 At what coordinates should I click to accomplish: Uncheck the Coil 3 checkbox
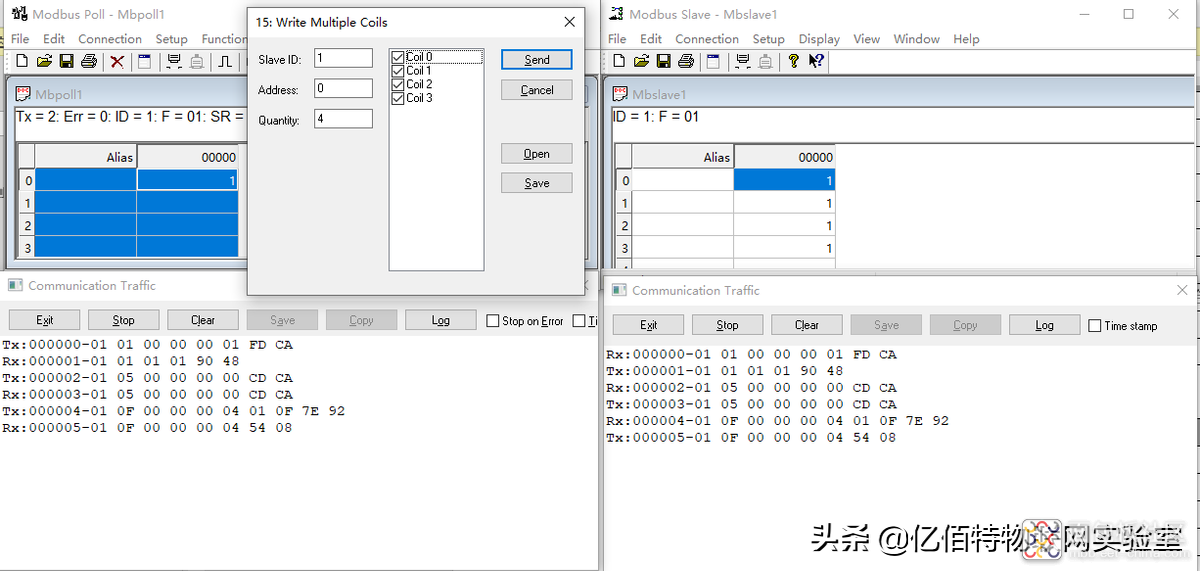click(398, 98)
